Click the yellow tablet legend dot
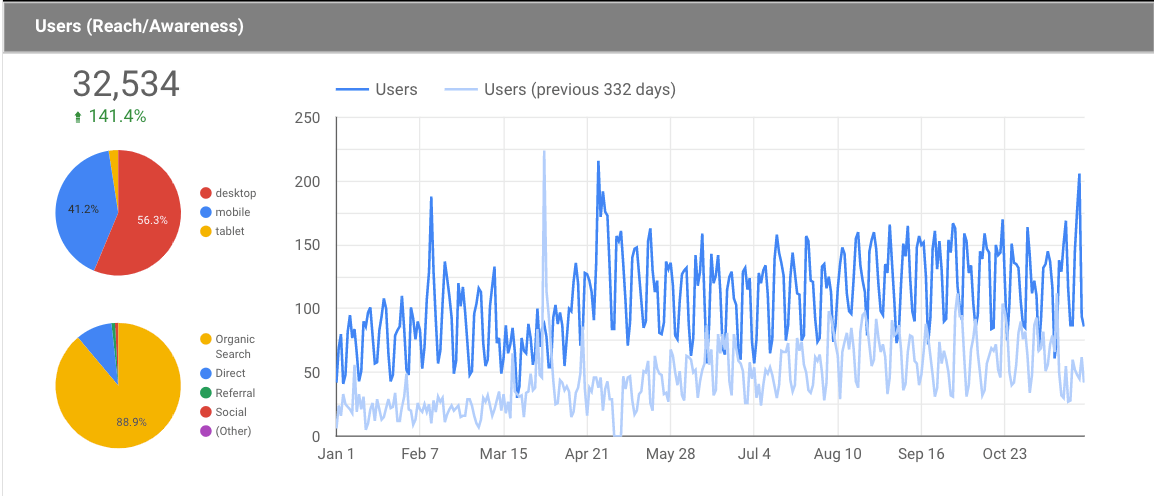Screen dimensions: 1154x496 (206, 232)
